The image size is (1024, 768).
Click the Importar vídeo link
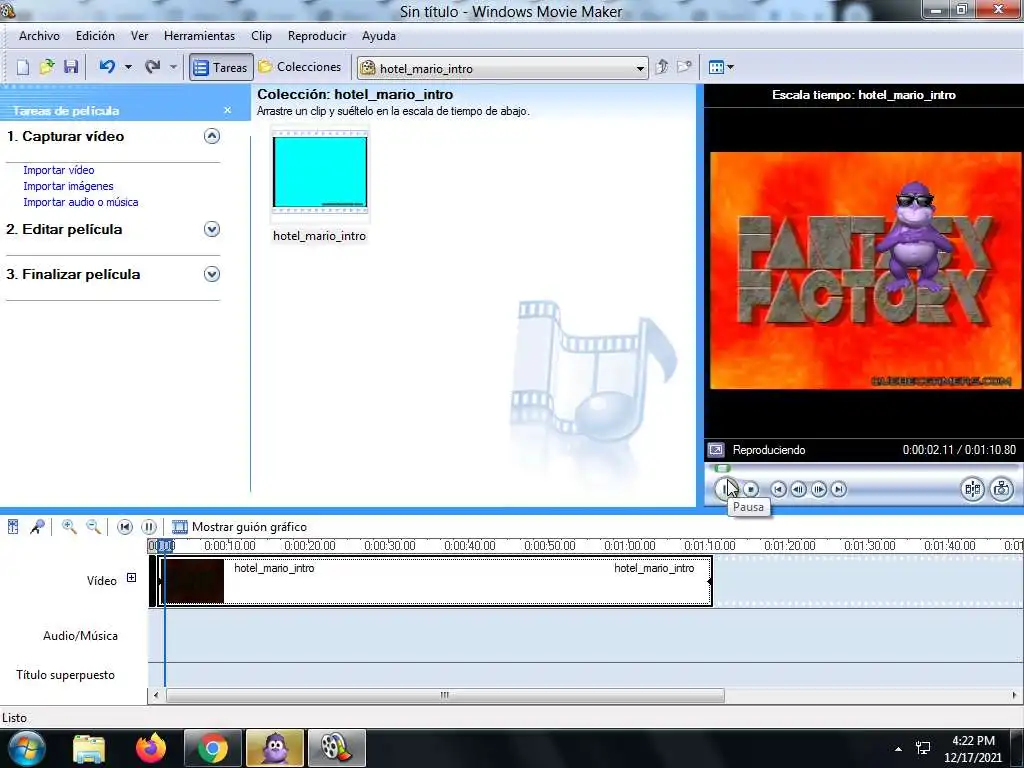pyautogui.click(x=59, y=170)
